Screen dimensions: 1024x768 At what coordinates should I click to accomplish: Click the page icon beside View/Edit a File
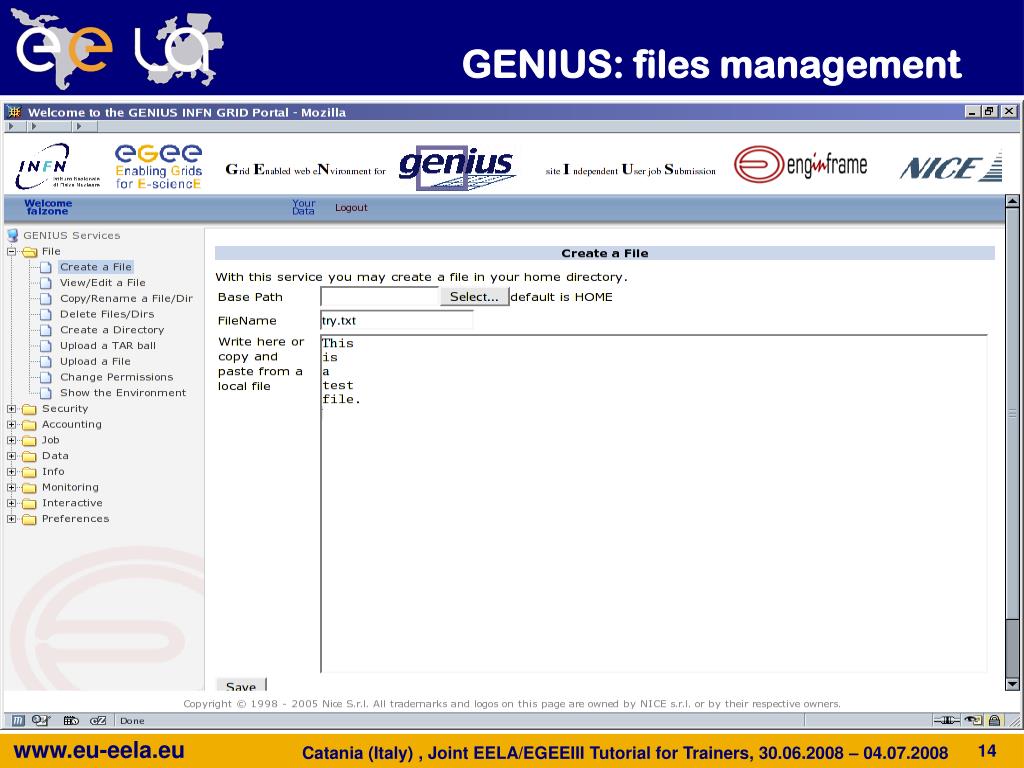tap(46, 283)
